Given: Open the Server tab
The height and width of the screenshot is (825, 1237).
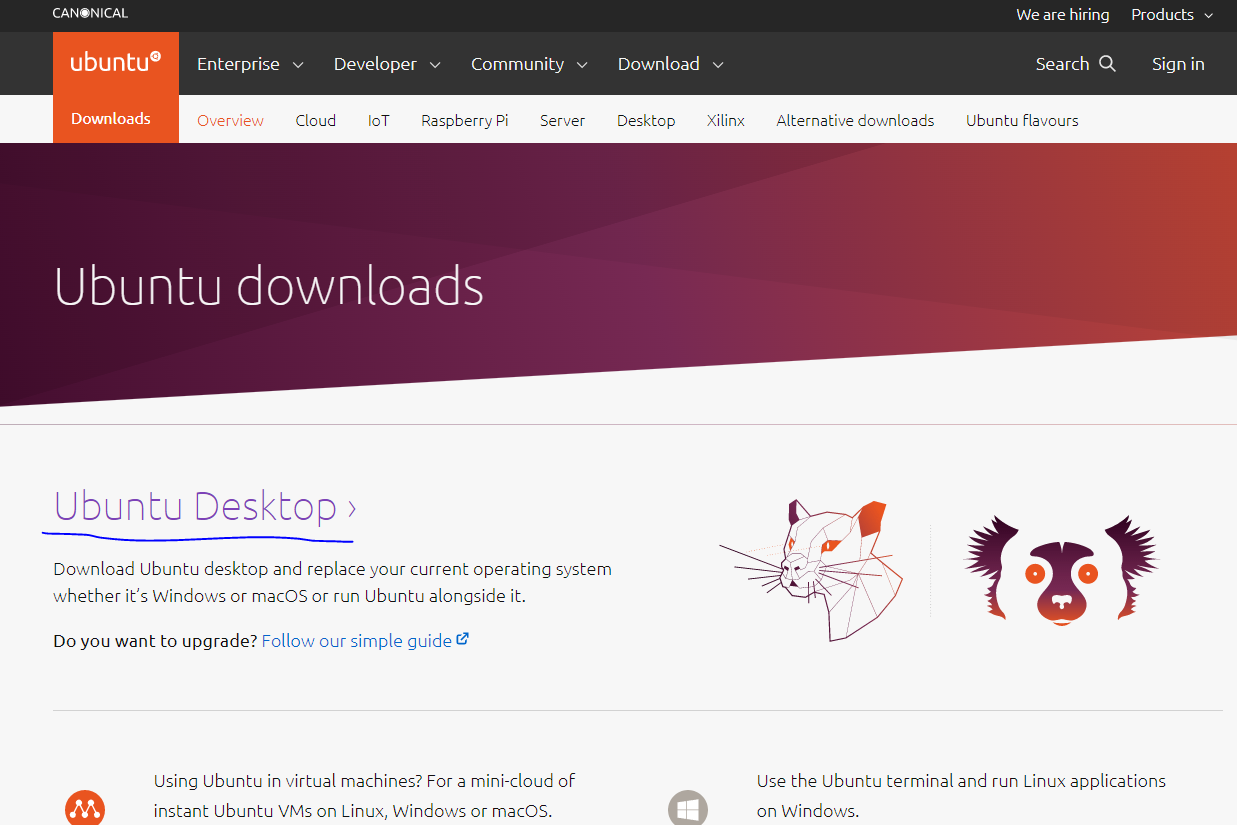Looking at the screenshot, I should point(563,120).
